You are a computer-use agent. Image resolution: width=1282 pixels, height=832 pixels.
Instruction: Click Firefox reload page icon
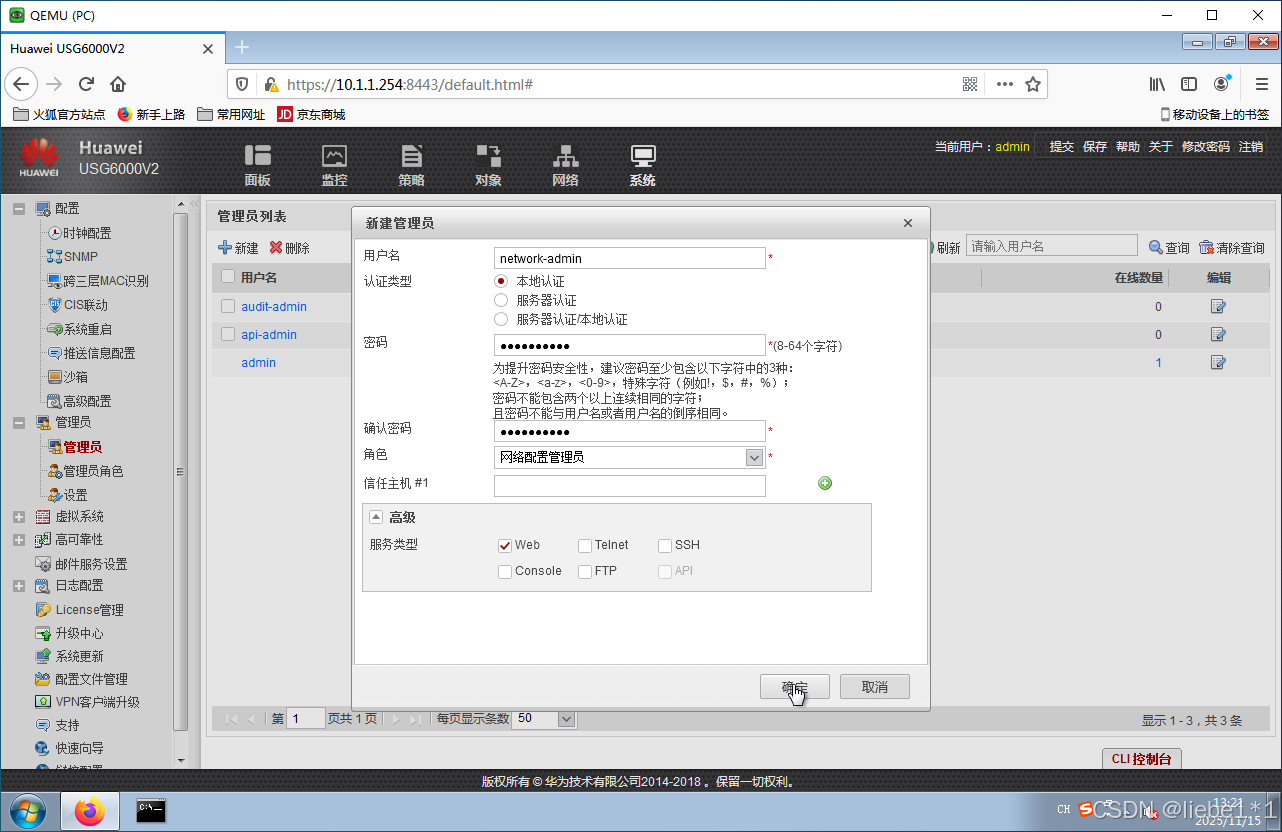tap(86, 84)
